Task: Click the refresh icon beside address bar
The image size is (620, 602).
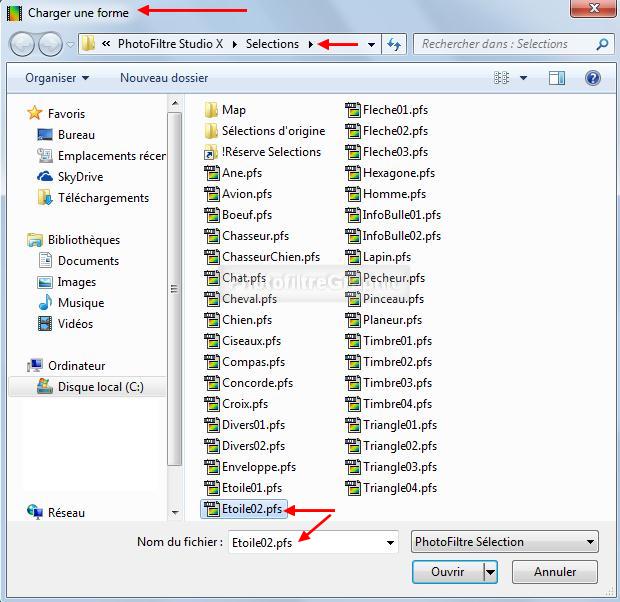Action: [x=394, y=45]
